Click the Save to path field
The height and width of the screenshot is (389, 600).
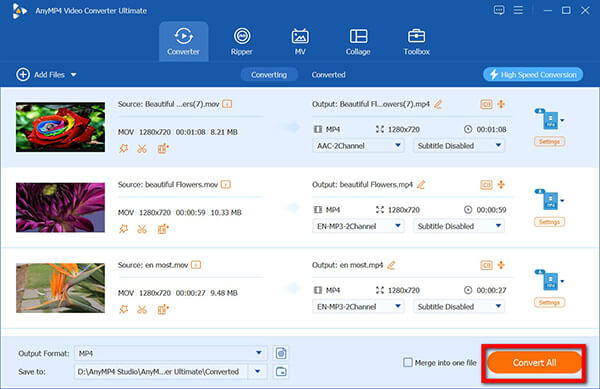pos(161,371)
